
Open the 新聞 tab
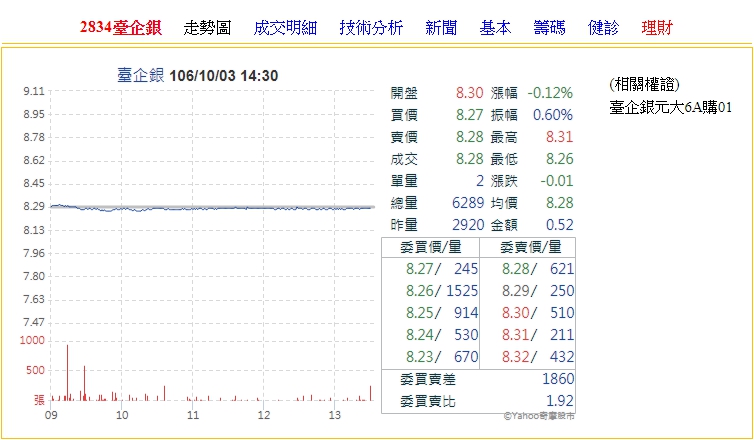click(441, 28)
